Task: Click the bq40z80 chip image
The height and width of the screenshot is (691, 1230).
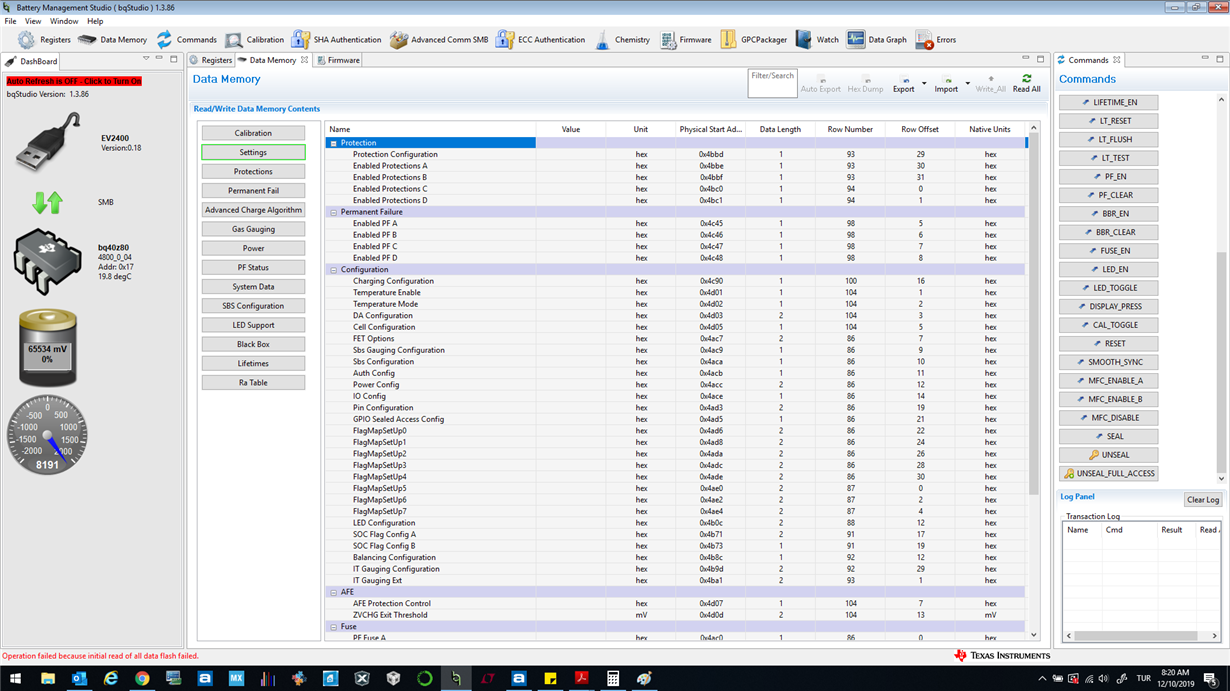Action: (x=47, y=261)
